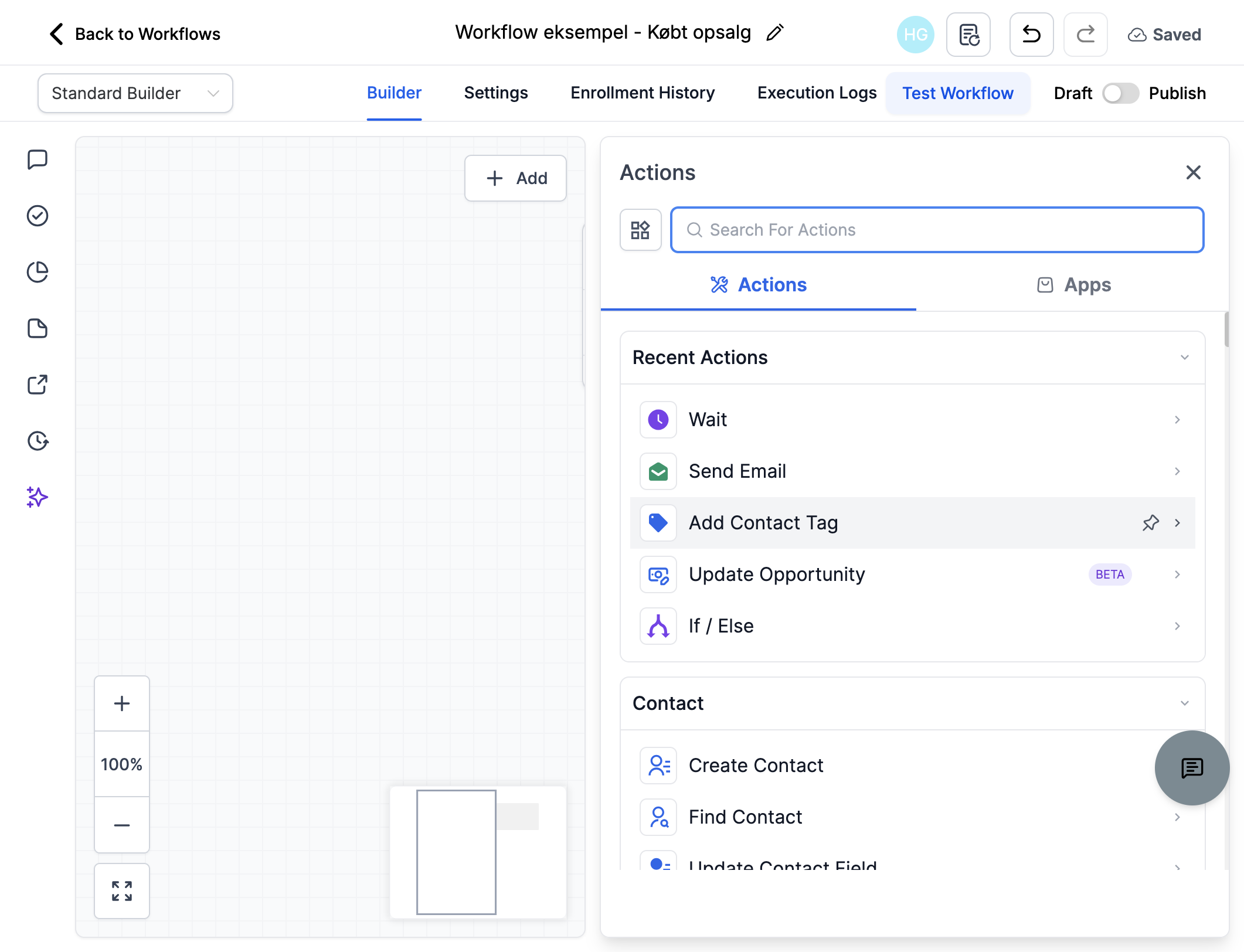The height and width of the screenshot is (952, 1244).
Task: Open the workflow notes document icon in header
Action: (x=968, y=35)
